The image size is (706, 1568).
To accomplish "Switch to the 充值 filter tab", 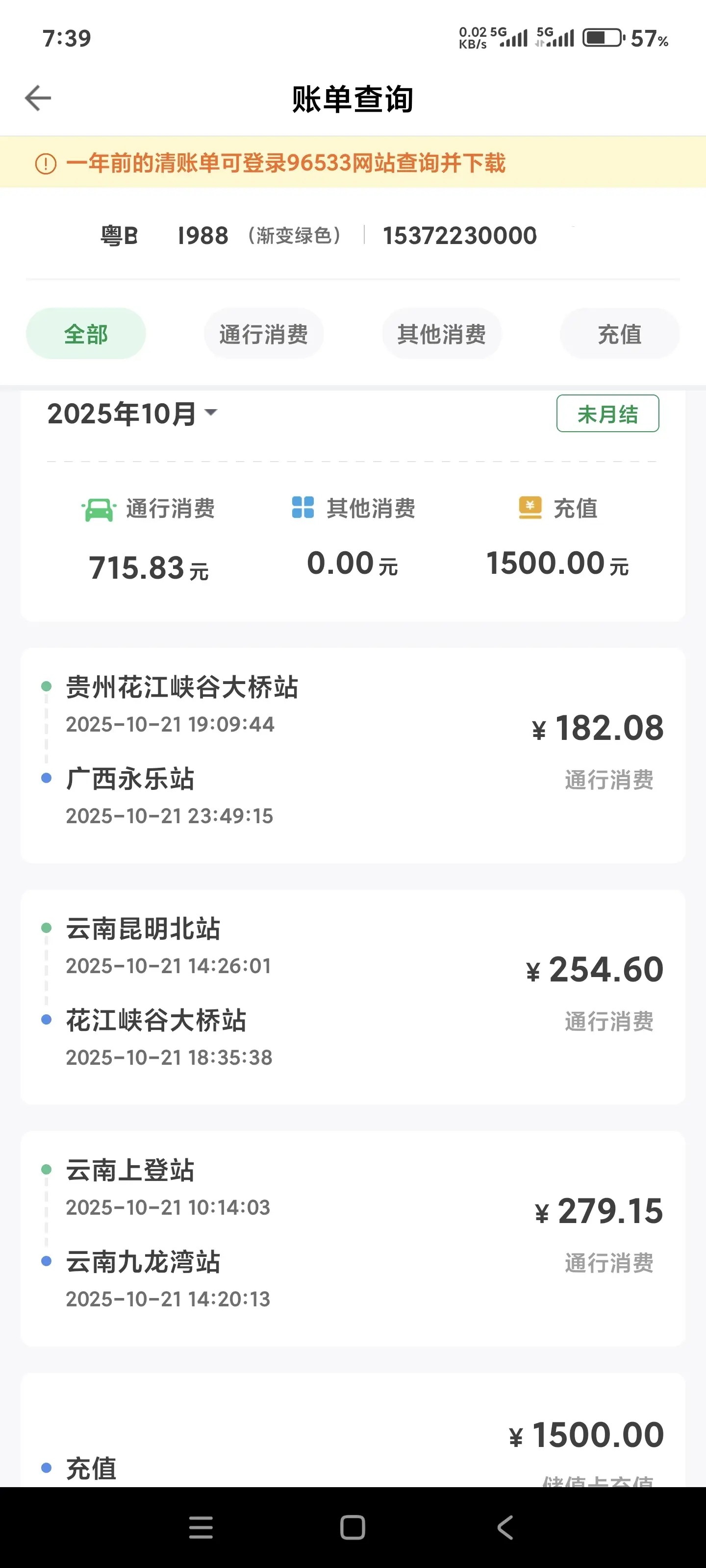I will tap(620, 334).
